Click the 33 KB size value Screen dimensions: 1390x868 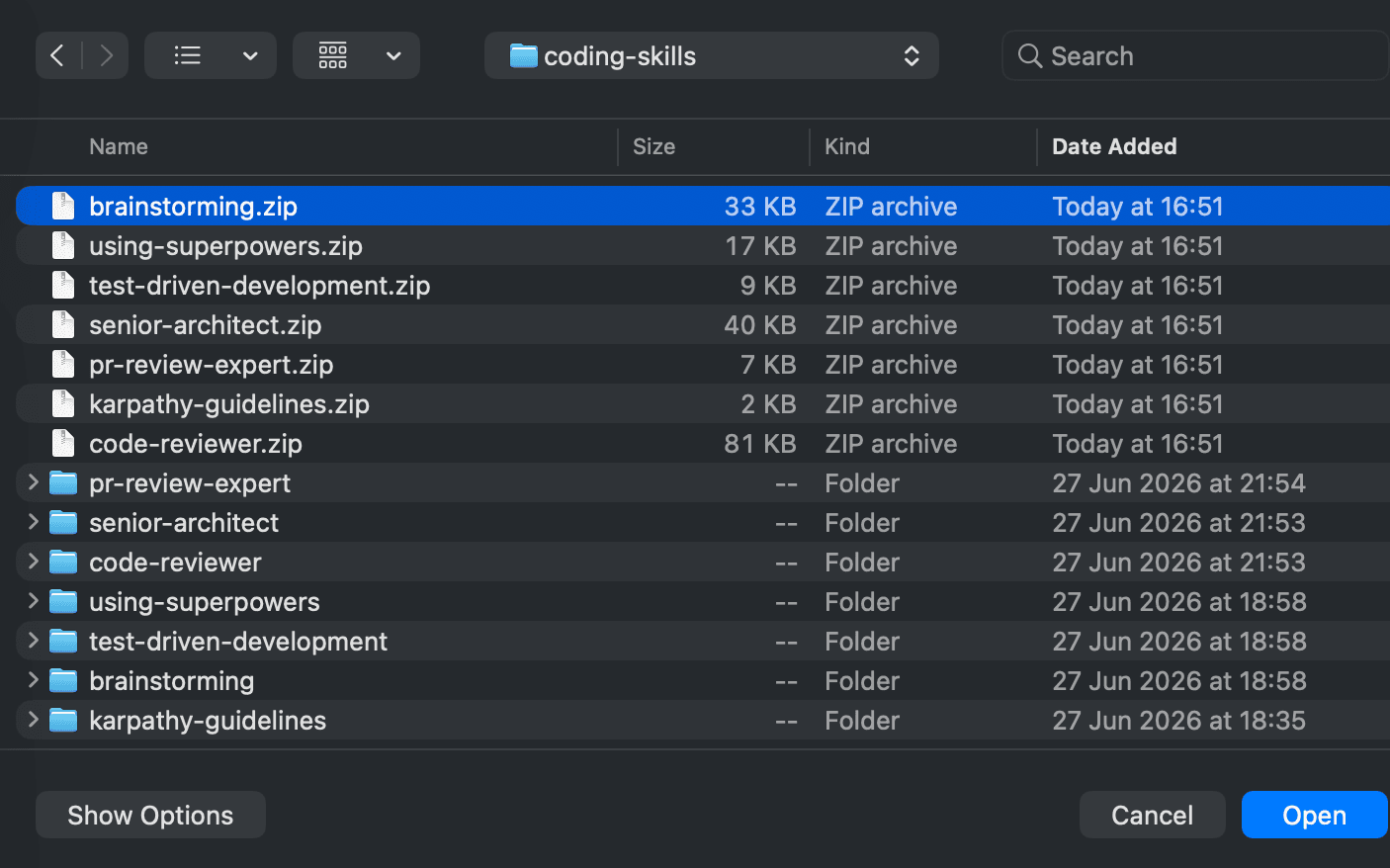[x=759, y=206]
